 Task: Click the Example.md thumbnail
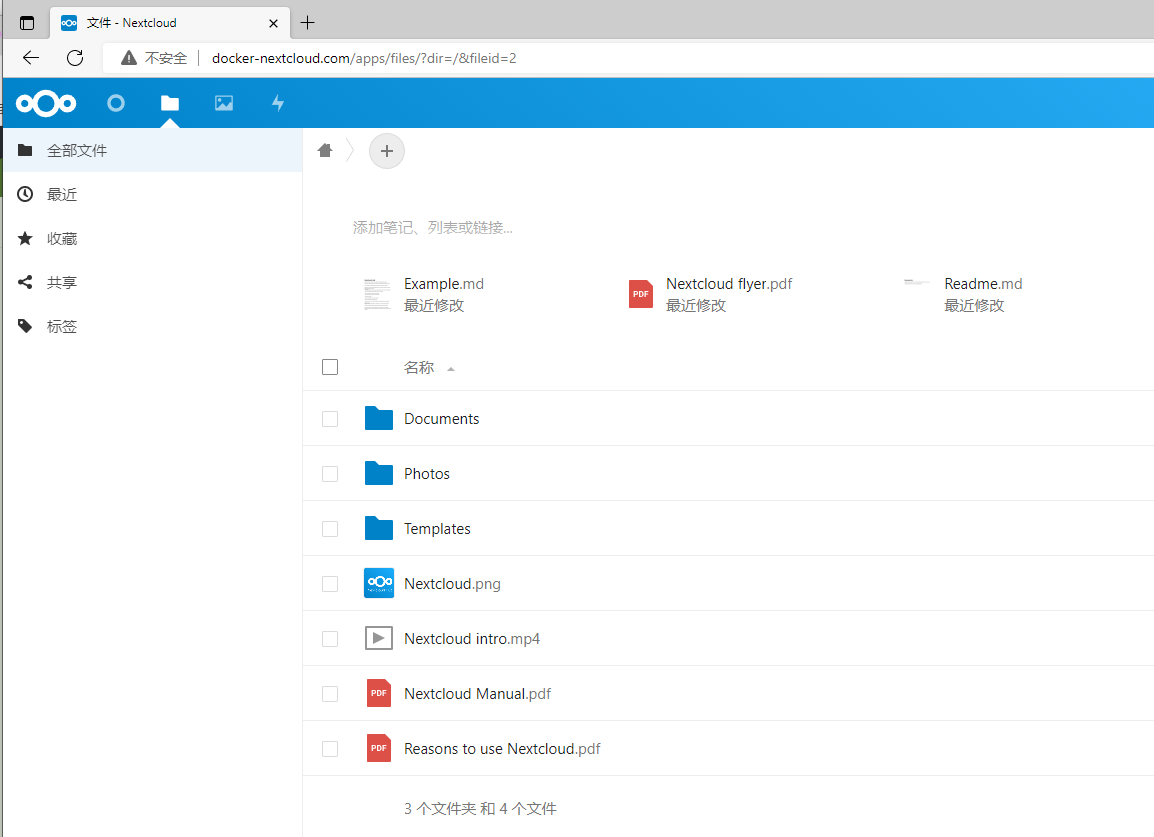[x=378, y=294]
